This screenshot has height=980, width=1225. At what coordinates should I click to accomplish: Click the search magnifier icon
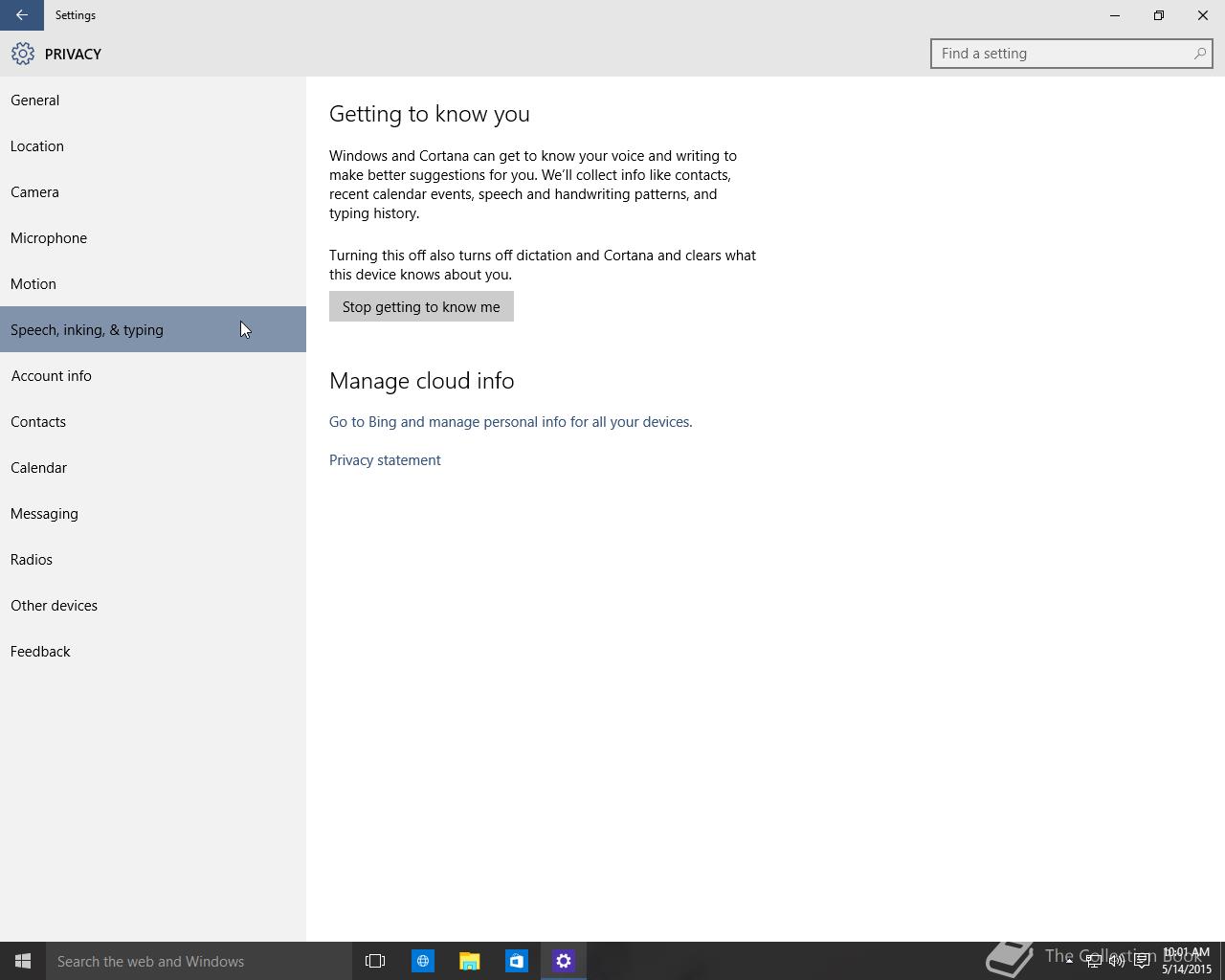(x=1199, y=54)
